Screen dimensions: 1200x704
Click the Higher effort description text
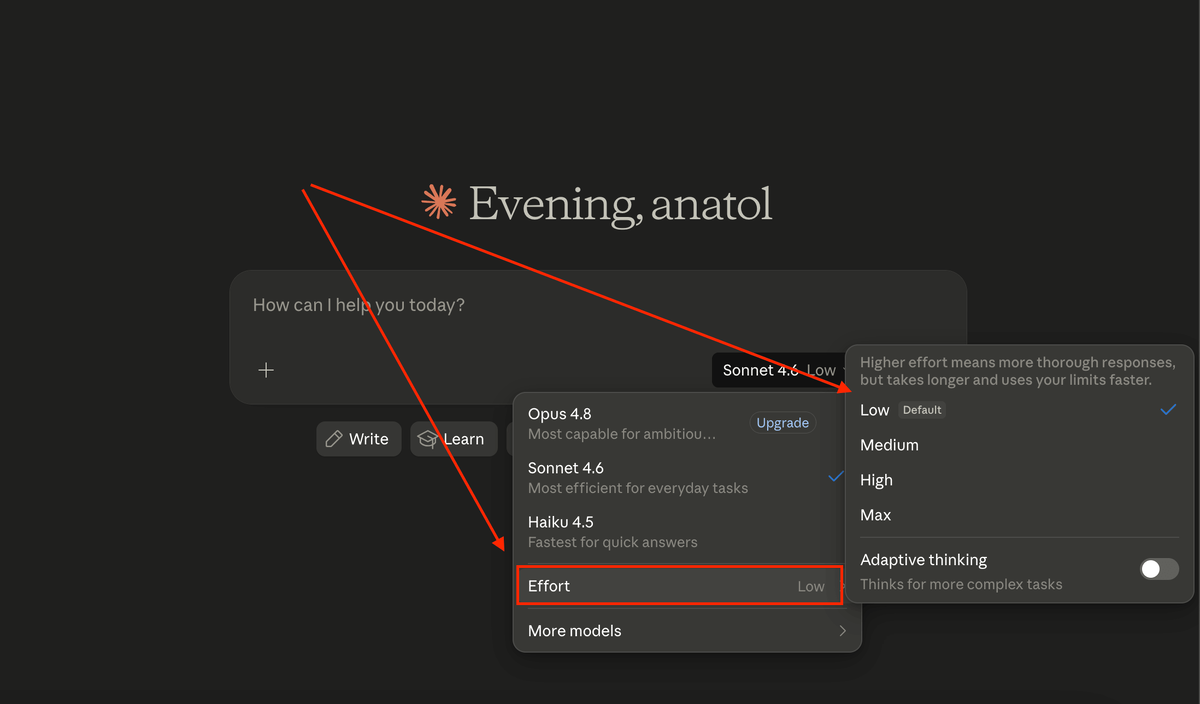coord(1018,371)
